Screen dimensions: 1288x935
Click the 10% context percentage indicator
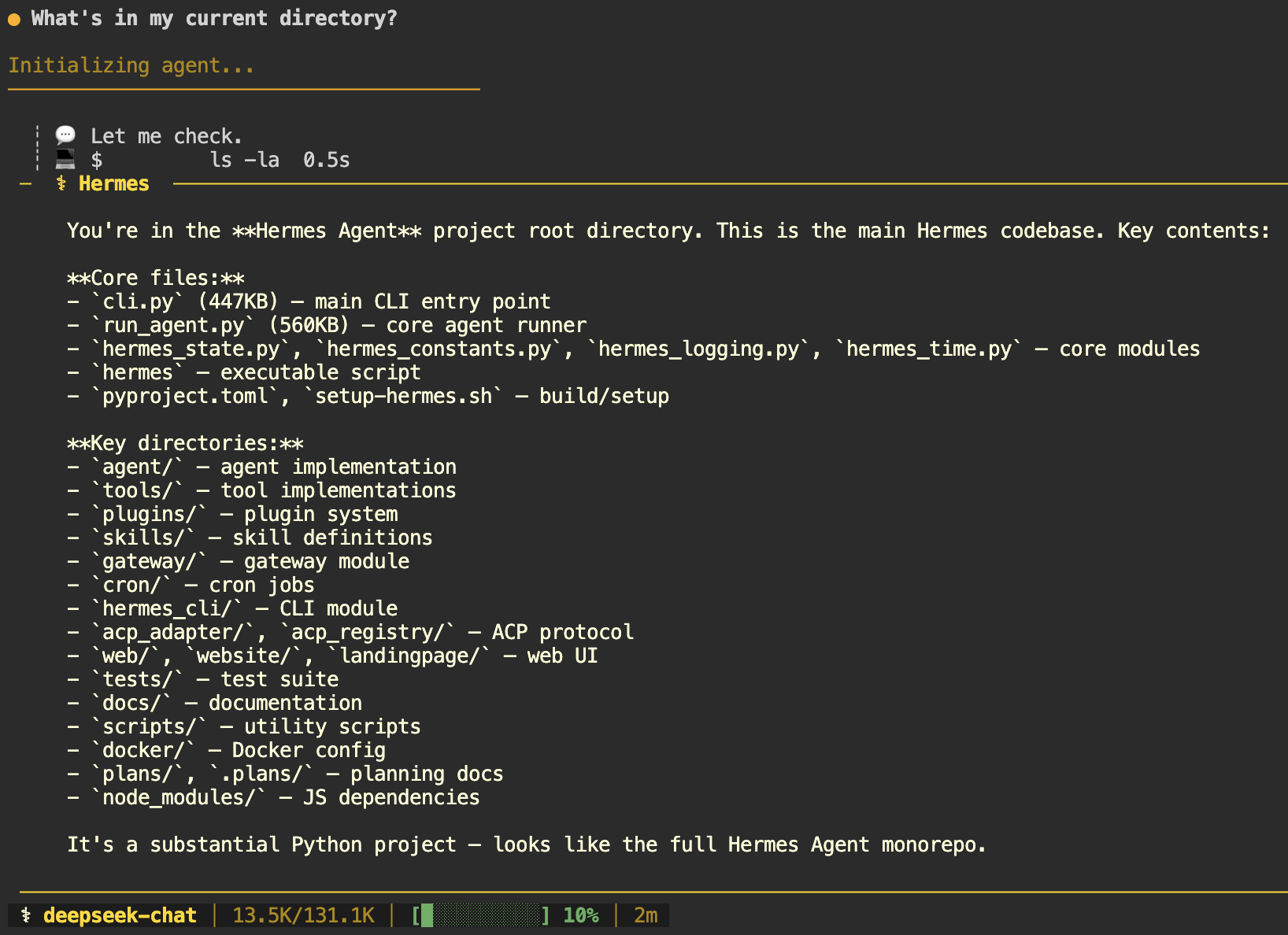point(579,915)
